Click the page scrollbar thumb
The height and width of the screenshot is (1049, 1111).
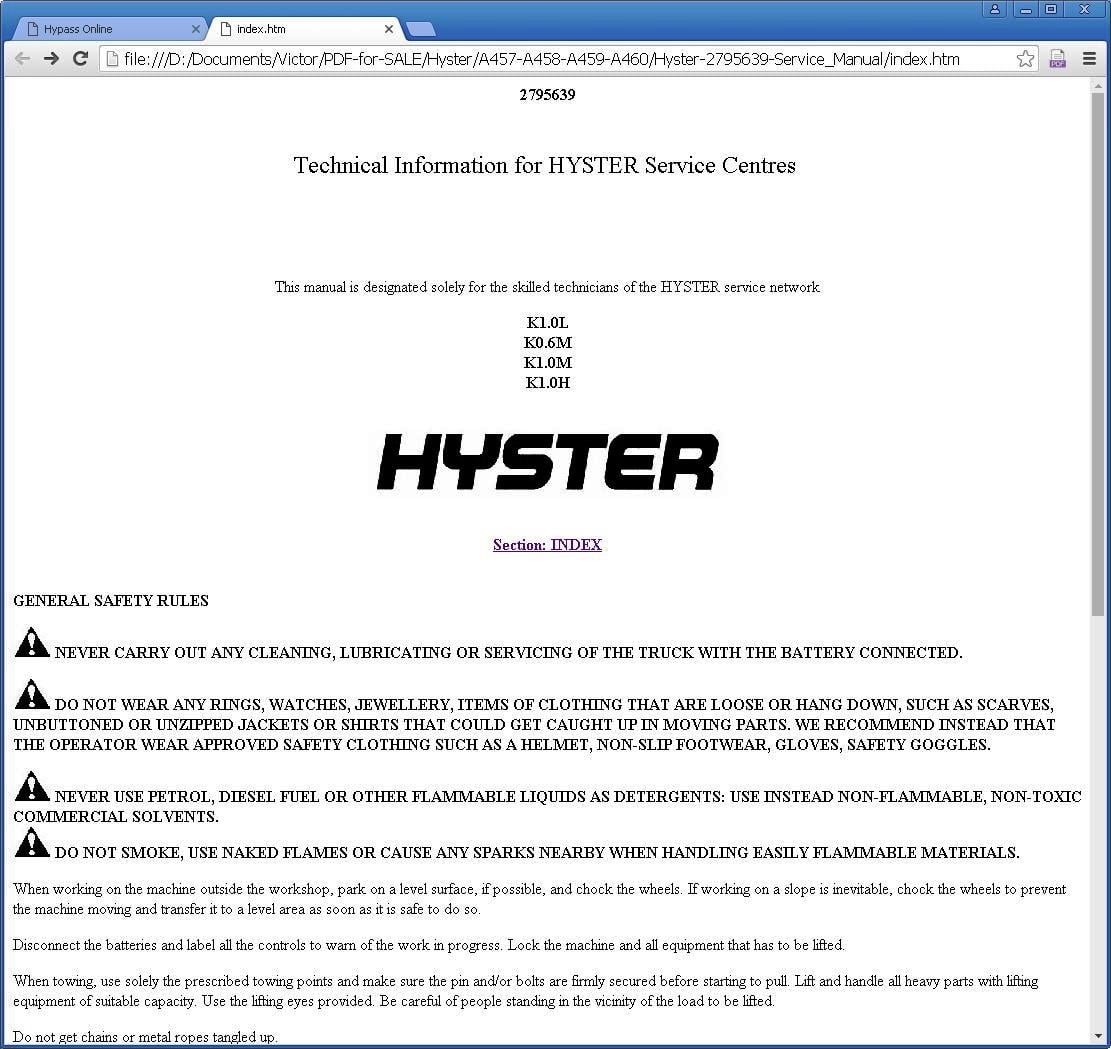tap(1098, 353)
